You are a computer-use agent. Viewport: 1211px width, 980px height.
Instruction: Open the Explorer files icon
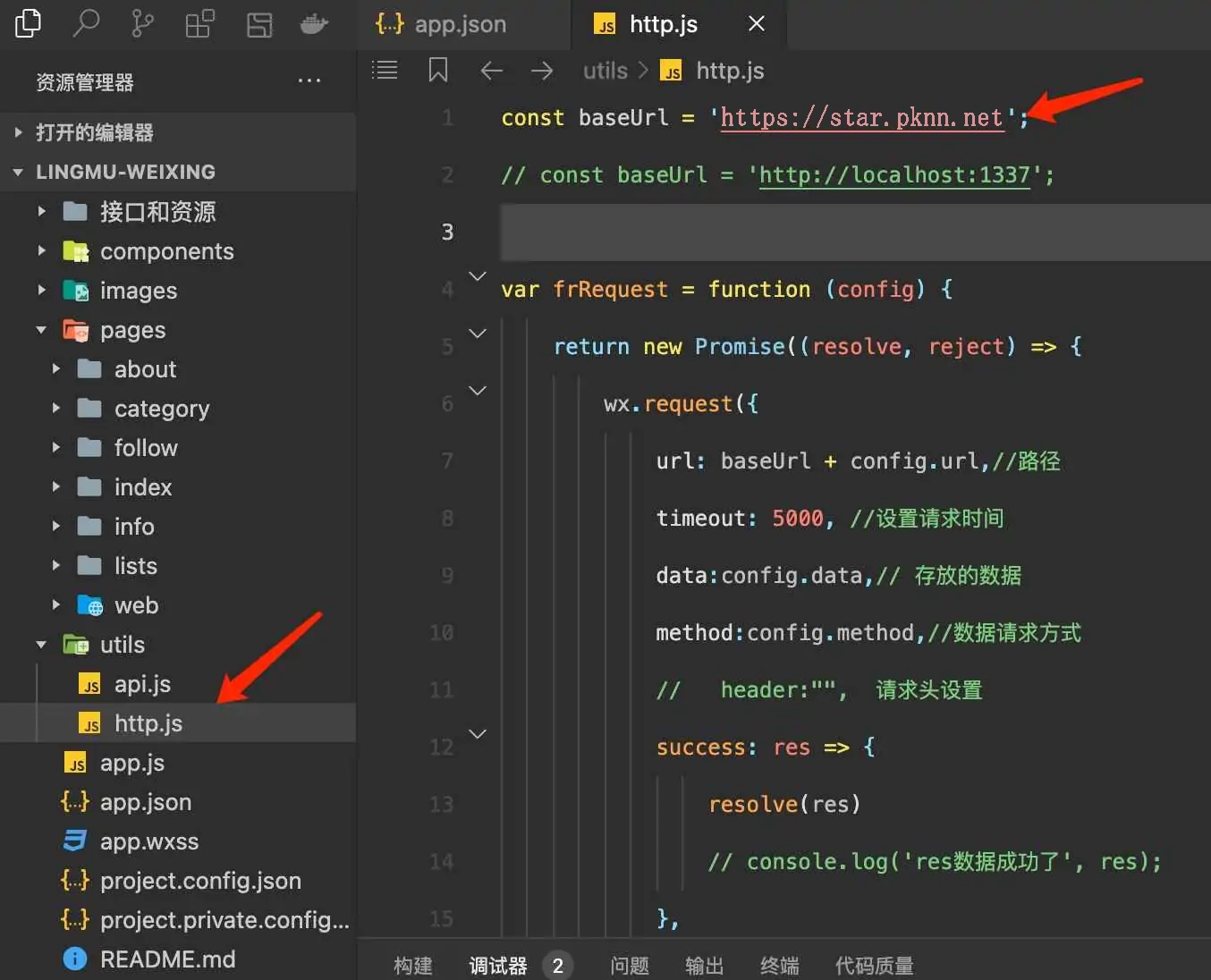(x=28, y=23)
